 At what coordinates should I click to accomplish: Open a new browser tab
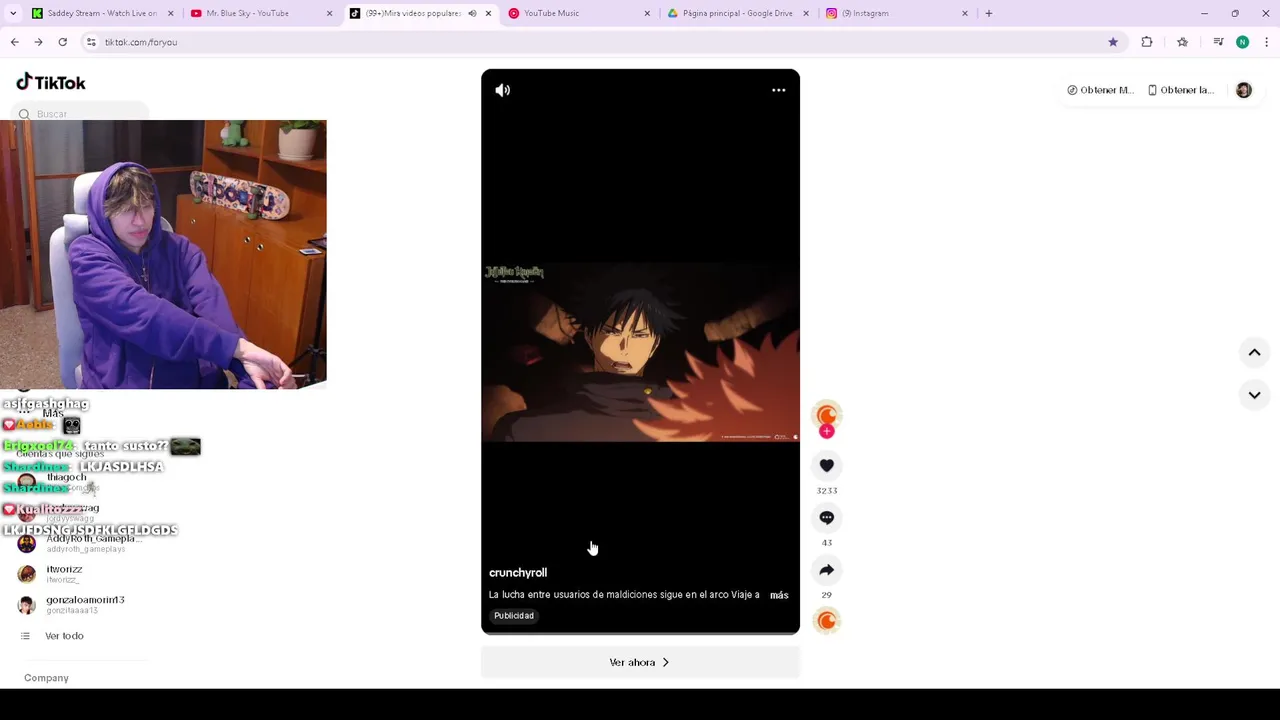point(989,13)
